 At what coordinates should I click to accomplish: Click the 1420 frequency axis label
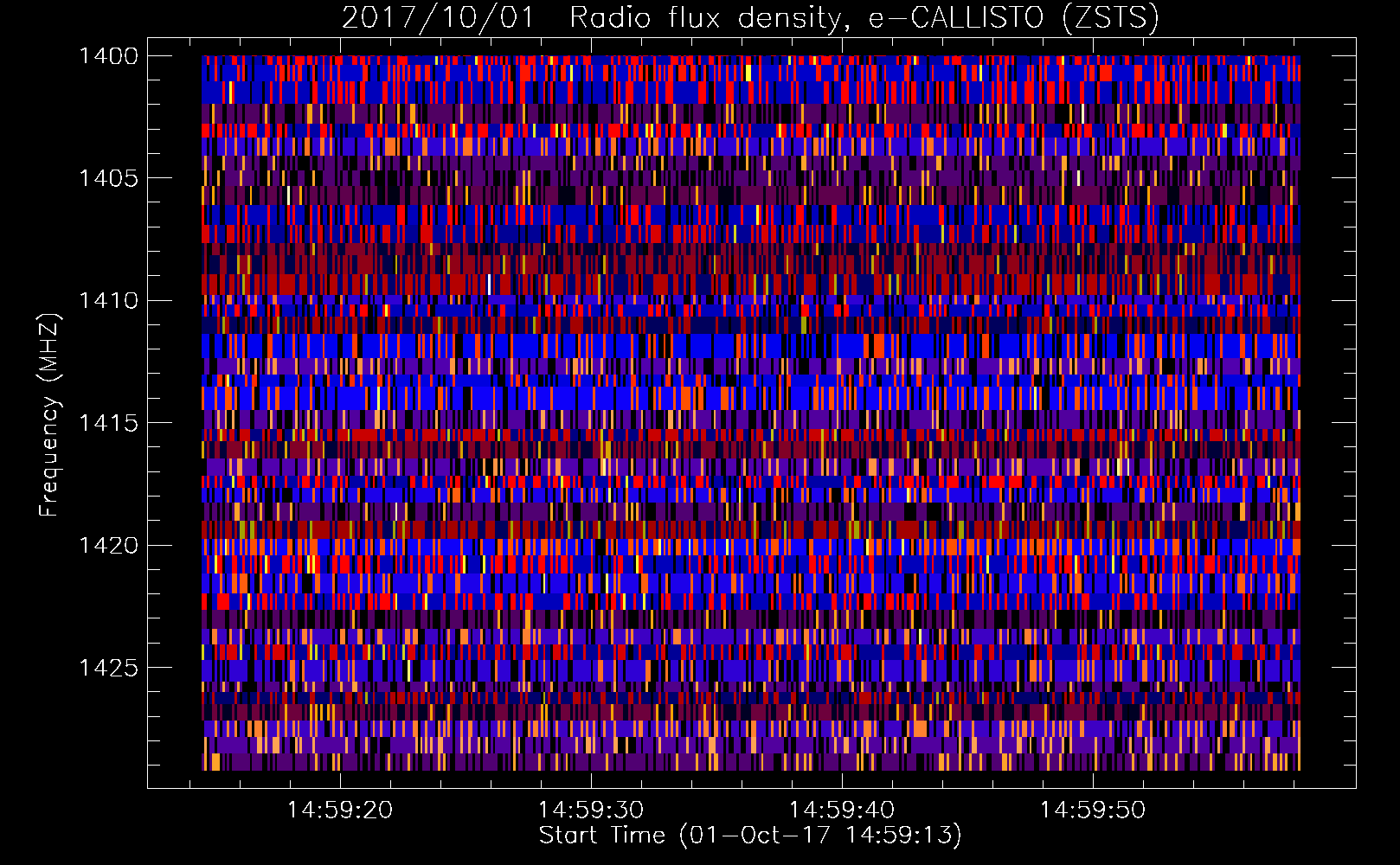click(108, 546)
